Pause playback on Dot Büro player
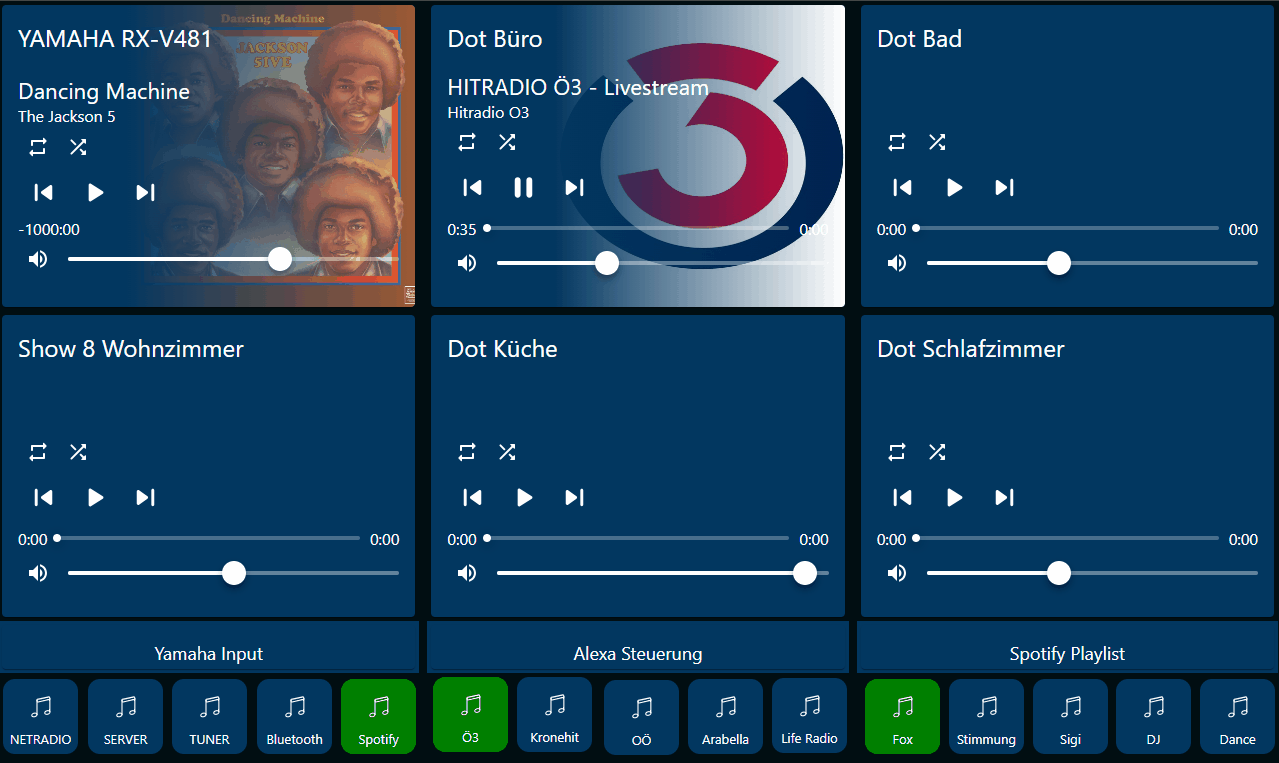This screenshot has height=763, width=1279. click(x=523, y=187)
